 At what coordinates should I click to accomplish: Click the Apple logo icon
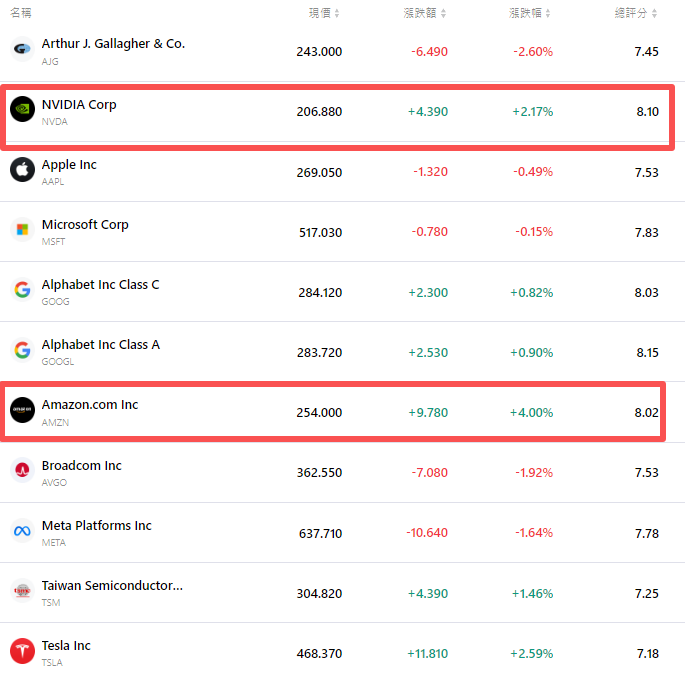click(x=22, y=170)
